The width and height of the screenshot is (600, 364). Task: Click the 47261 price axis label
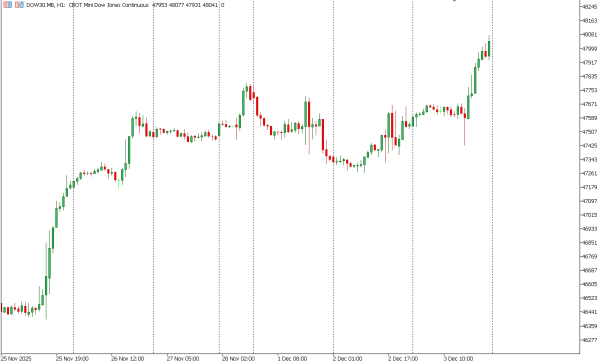589,173
